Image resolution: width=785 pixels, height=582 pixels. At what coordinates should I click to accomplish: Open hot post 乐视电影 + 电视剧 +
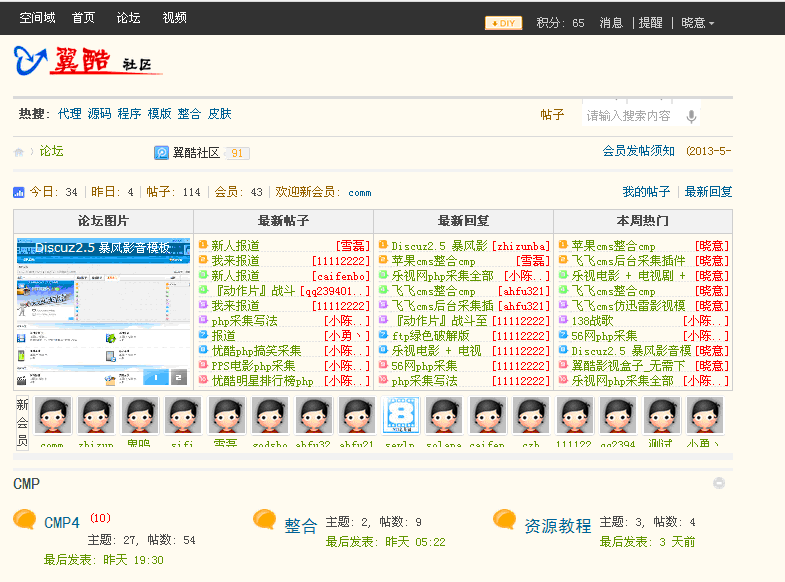point(628,276)
